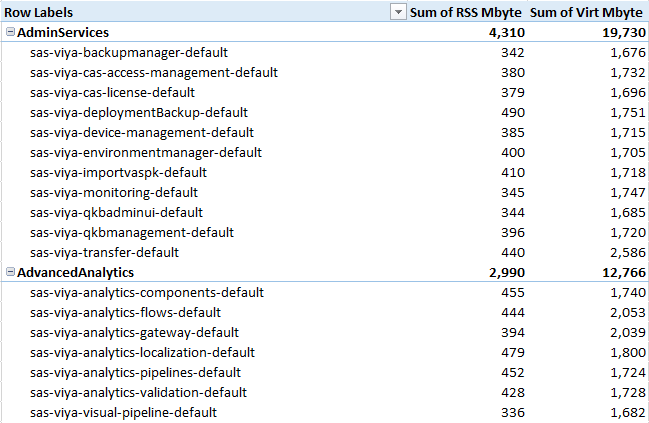Click sas-viya-deploymentBackup-default row label
This screenshot has height=423, width=649.
coord(139,113)
